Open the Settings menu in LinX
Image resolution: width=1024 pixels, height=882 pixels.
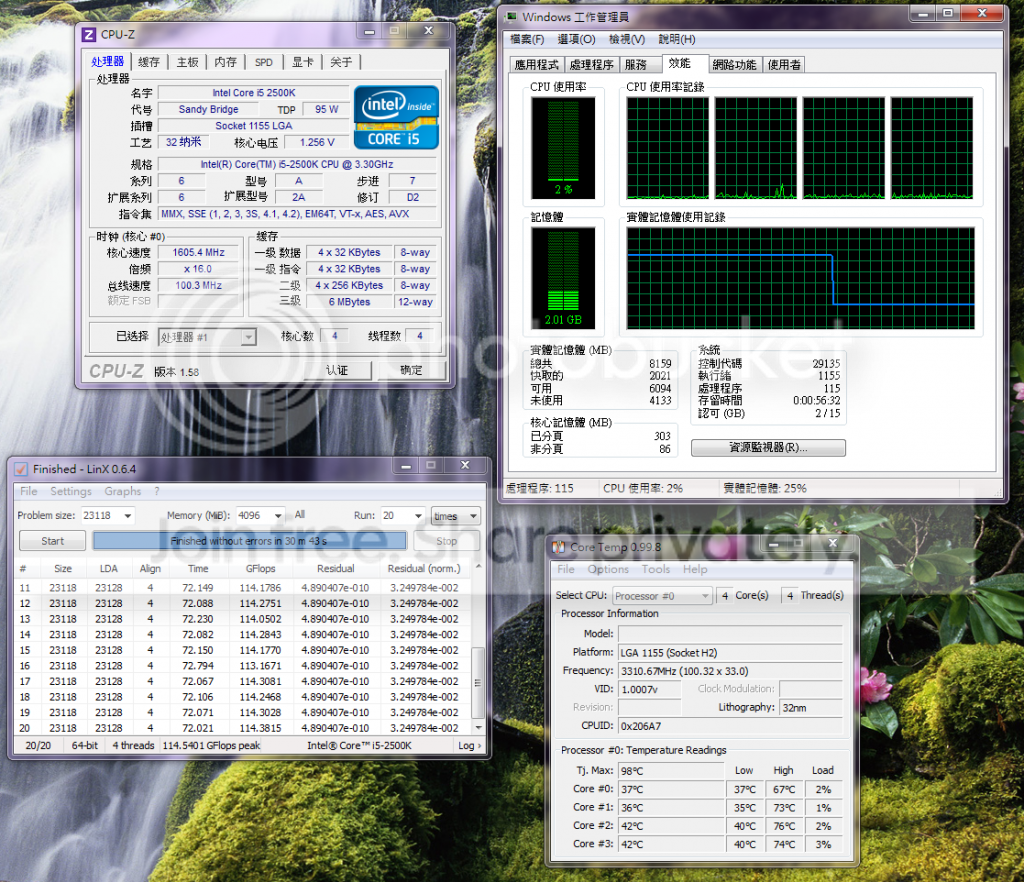pos(71,491)
